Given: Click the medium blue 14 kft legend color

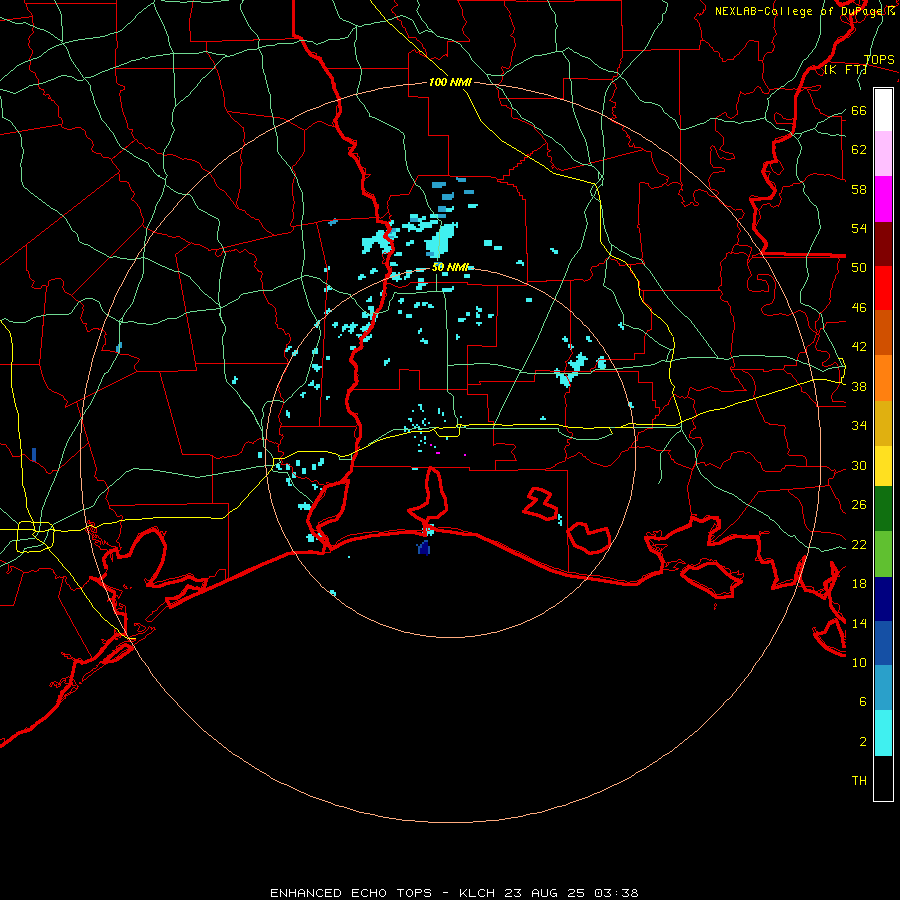Looking at the screenshot, I should coord(883,643).
